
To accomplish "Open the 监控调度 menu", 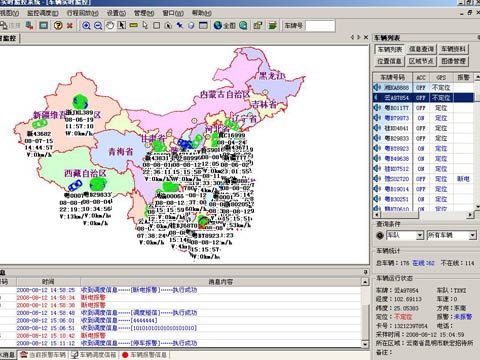I will pyautogui.click(x=43, y=13).
